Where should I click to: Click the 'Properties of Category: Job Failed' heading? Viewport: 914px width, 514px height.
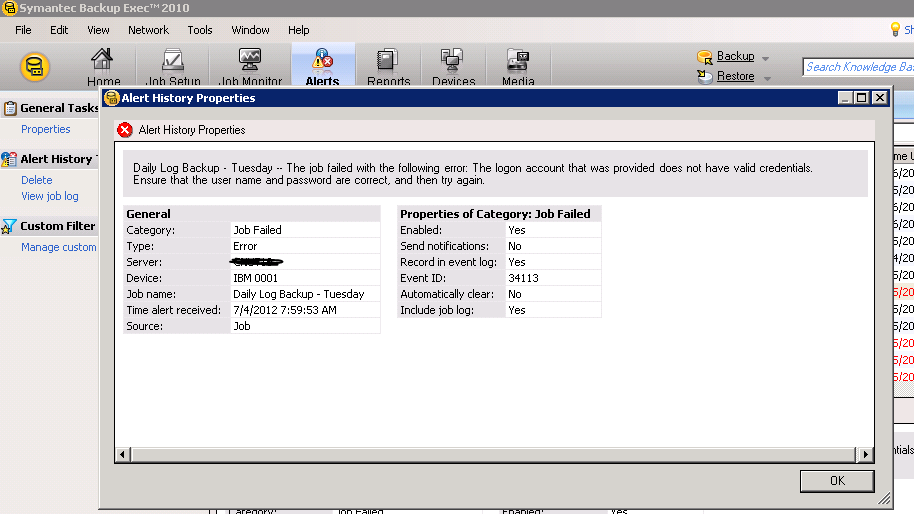click(495, 214)
